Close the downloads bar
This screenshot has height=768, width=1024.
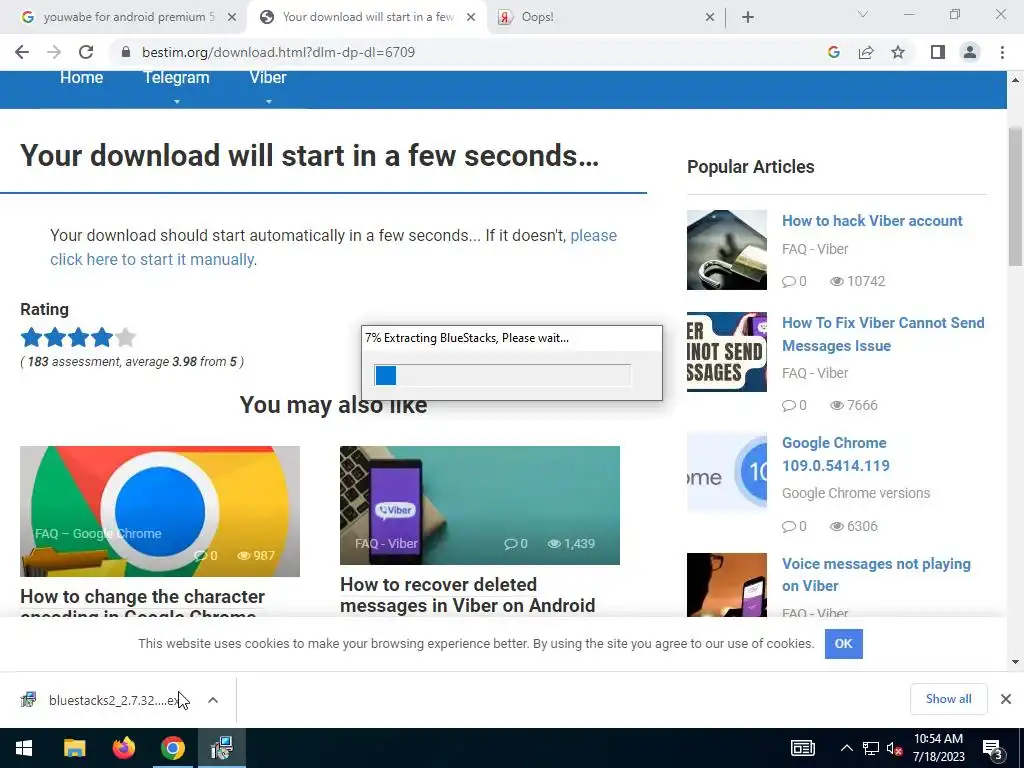pos(1006,699)
